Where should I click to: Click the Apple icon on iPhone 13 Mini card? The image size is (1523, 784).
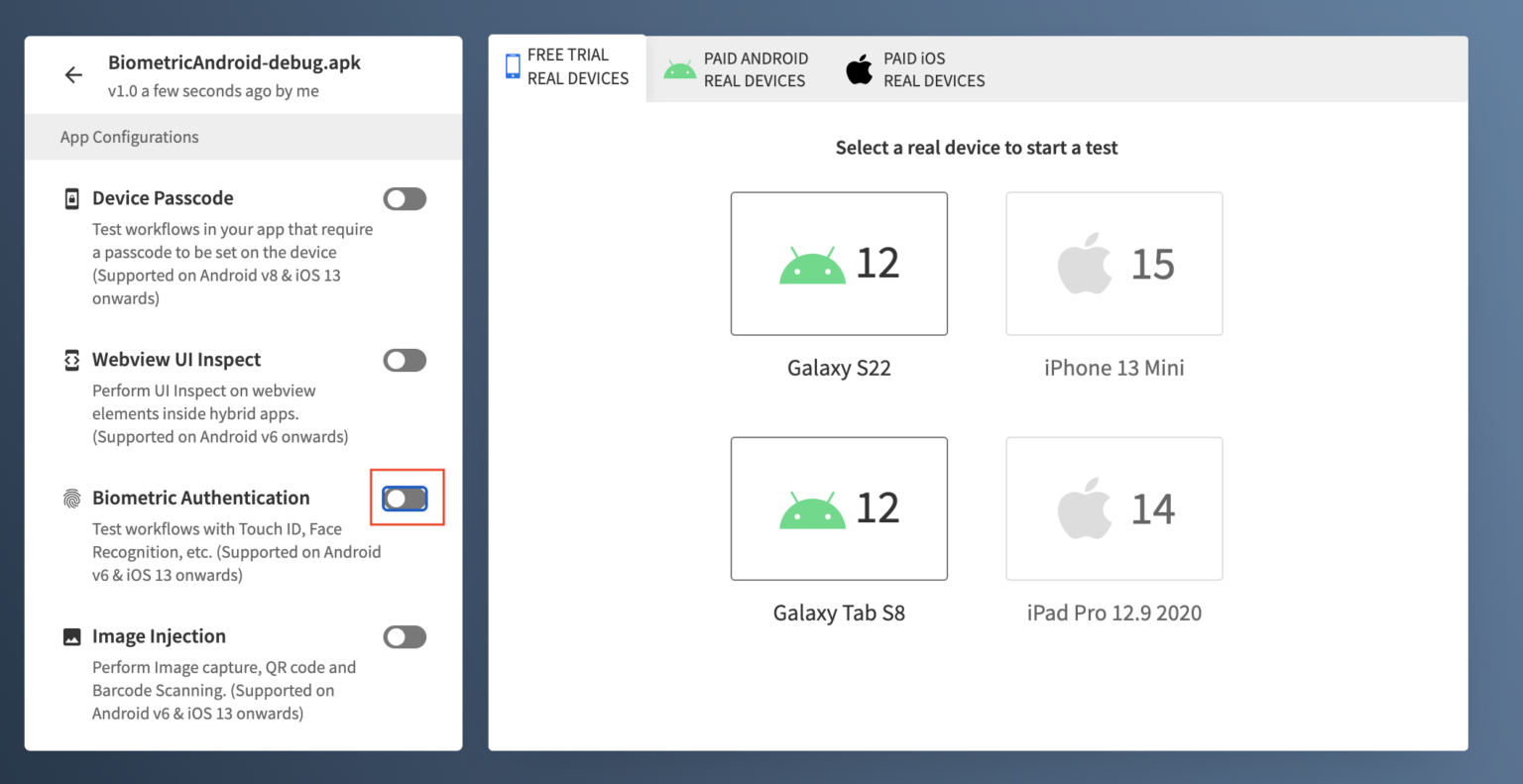coord(1085,264)
